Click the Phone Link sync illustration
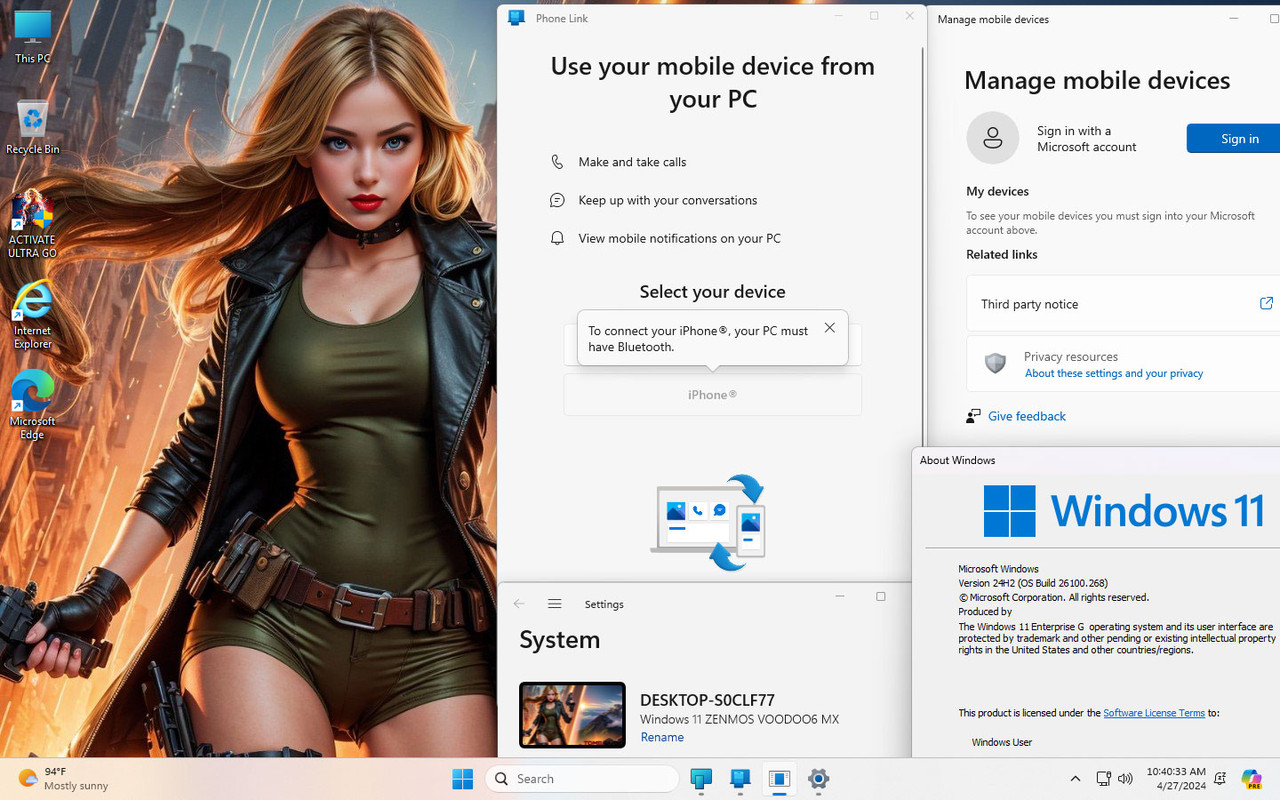This screenshot has height=800, width=1280. 709,523
